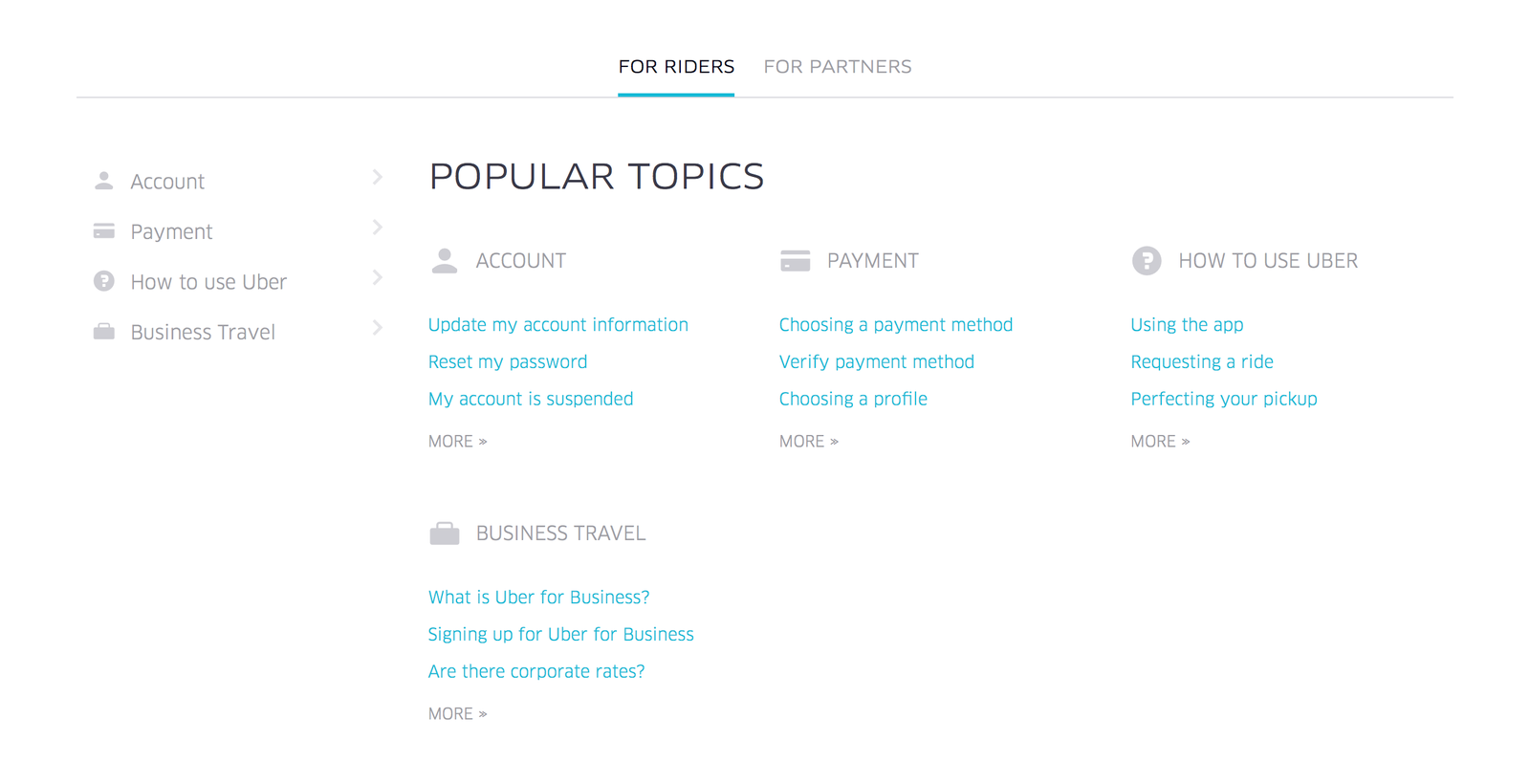Select the For Riders tab
This screenshot has width=1530, height=784.
tap(676, 67)
